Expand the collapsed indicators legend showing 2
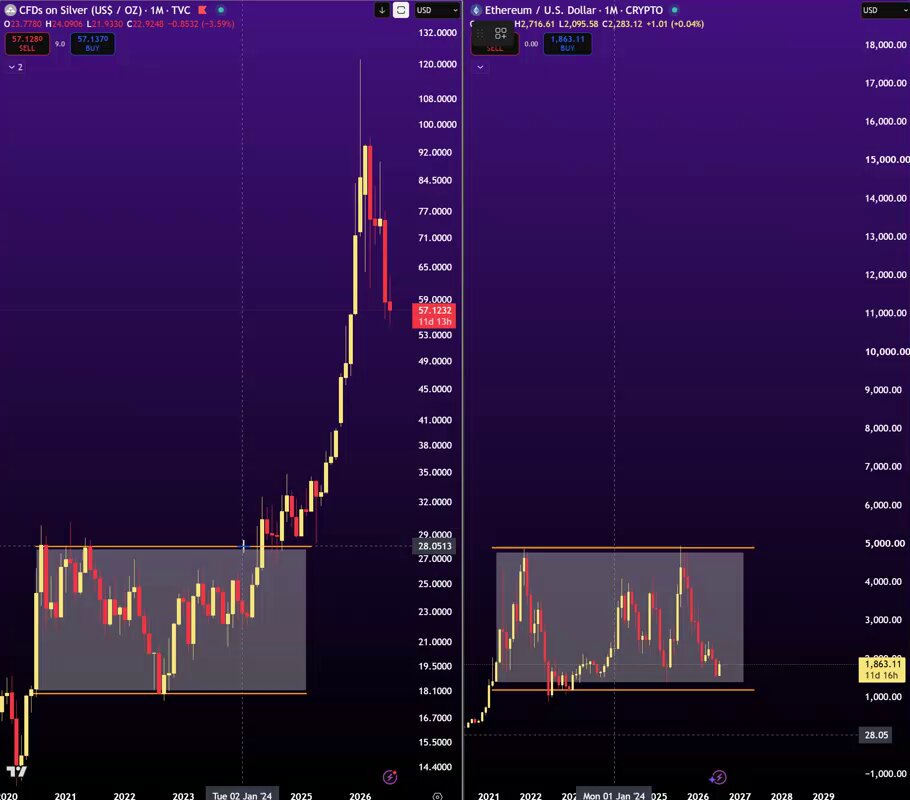Screen dimensions: 910x800 [x=16, y=67]
